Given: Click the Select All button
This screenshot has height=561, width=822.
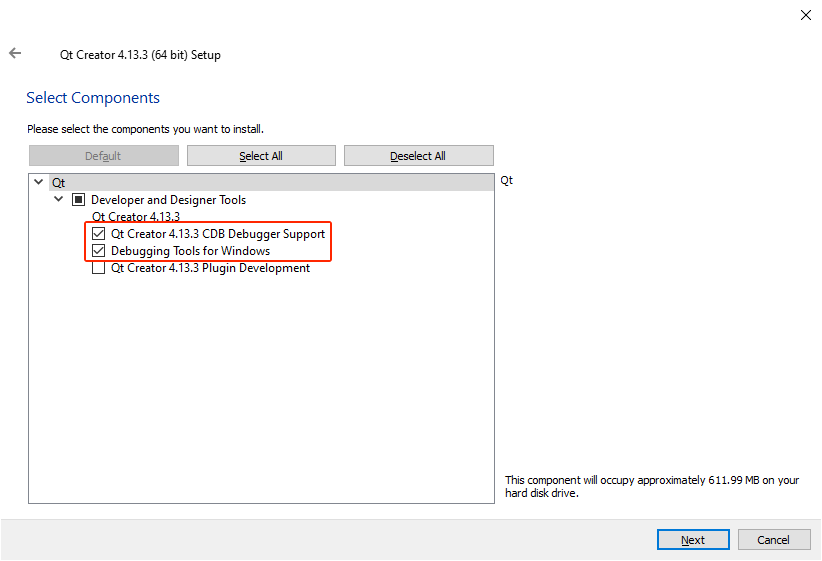Looking at the screenshot, I should click(x=261, y=156).
